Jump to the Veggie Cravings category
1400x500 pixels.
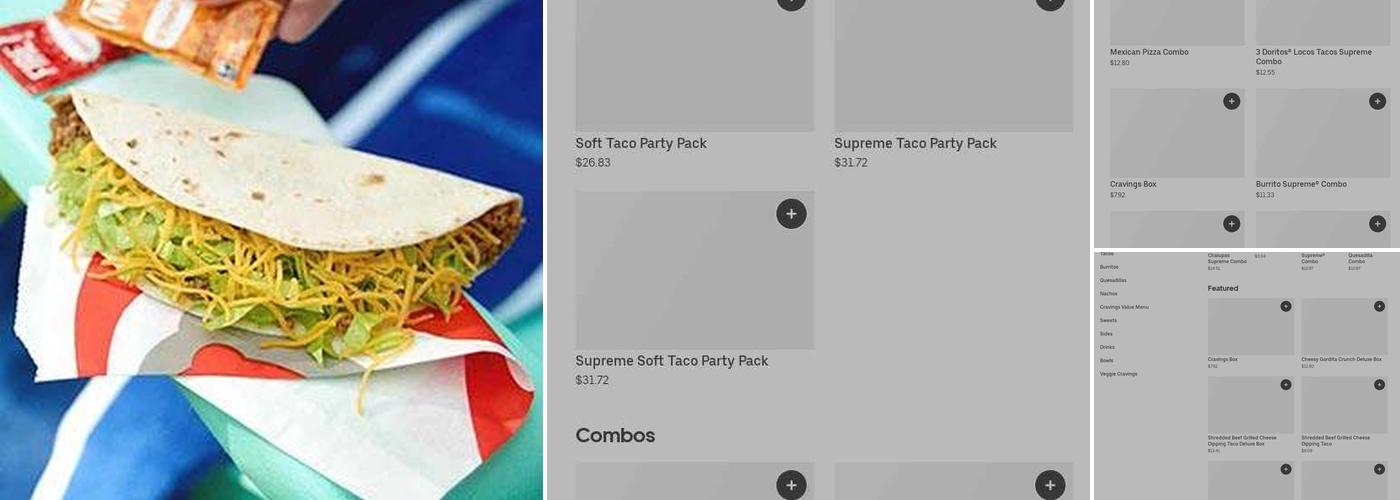tap(1118, 374)
